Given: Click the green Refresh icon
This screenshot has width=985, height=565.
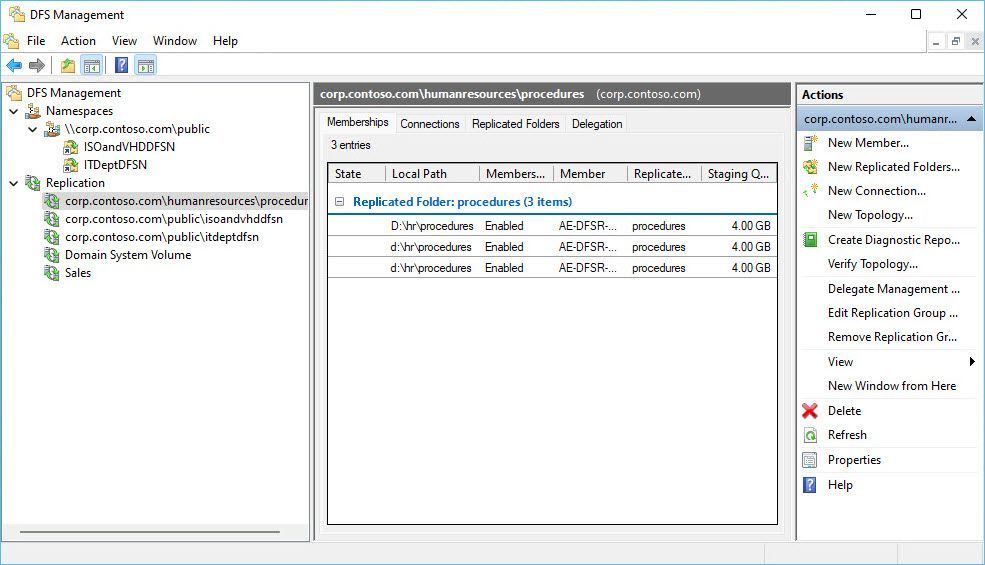Looking at the screenshot, I should (810, 435).
